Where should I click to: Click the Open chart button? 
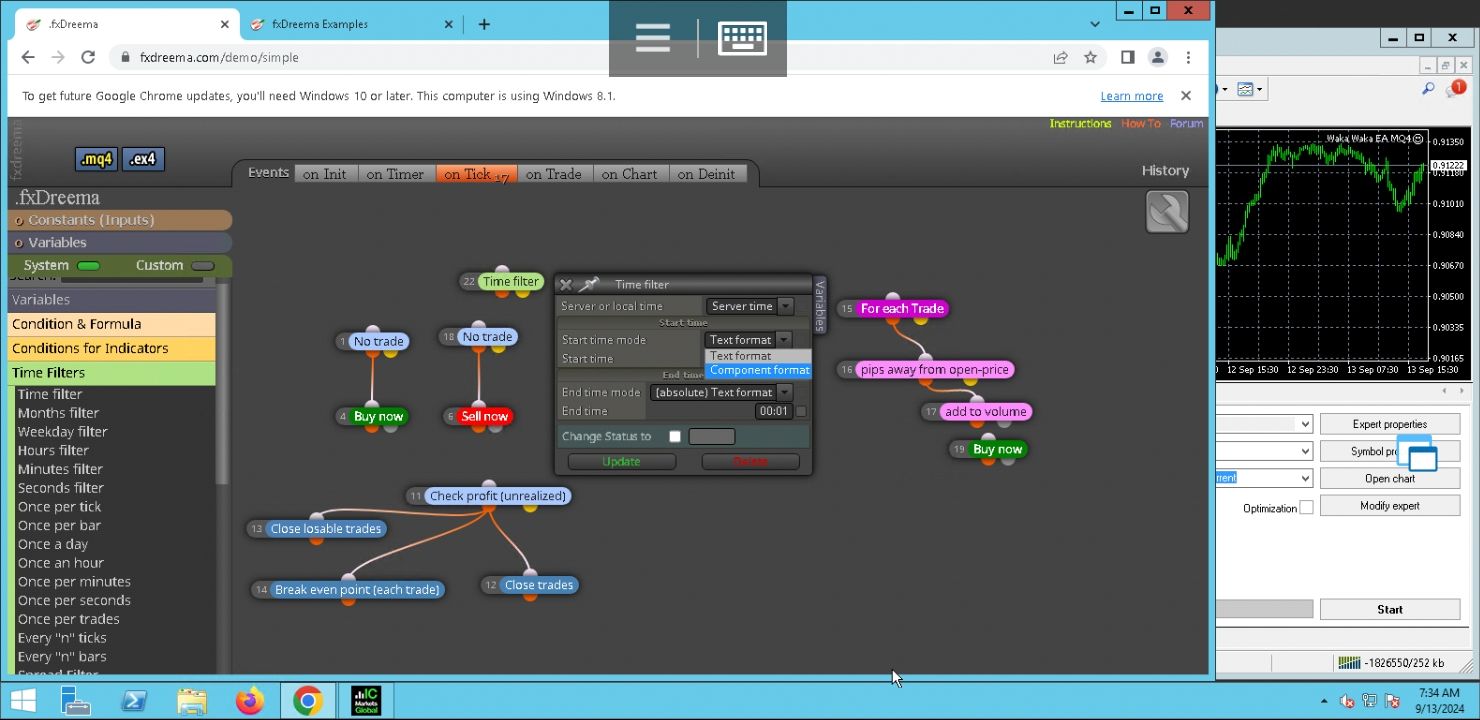click(1390, 478)
